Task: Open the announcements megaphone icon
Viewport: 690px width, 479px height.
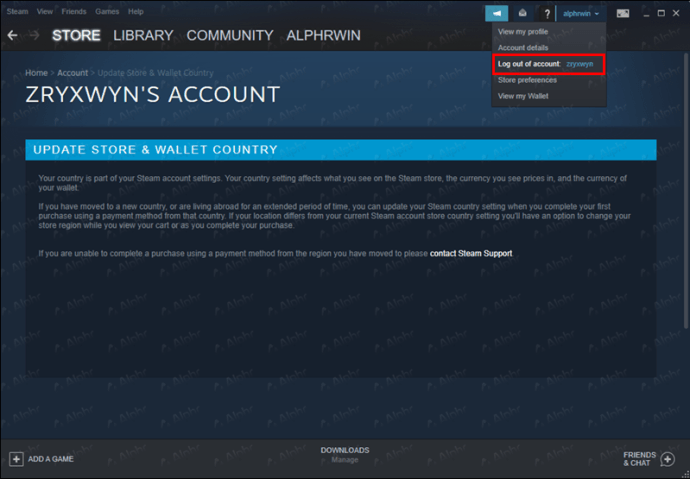Action: [496, 14]
